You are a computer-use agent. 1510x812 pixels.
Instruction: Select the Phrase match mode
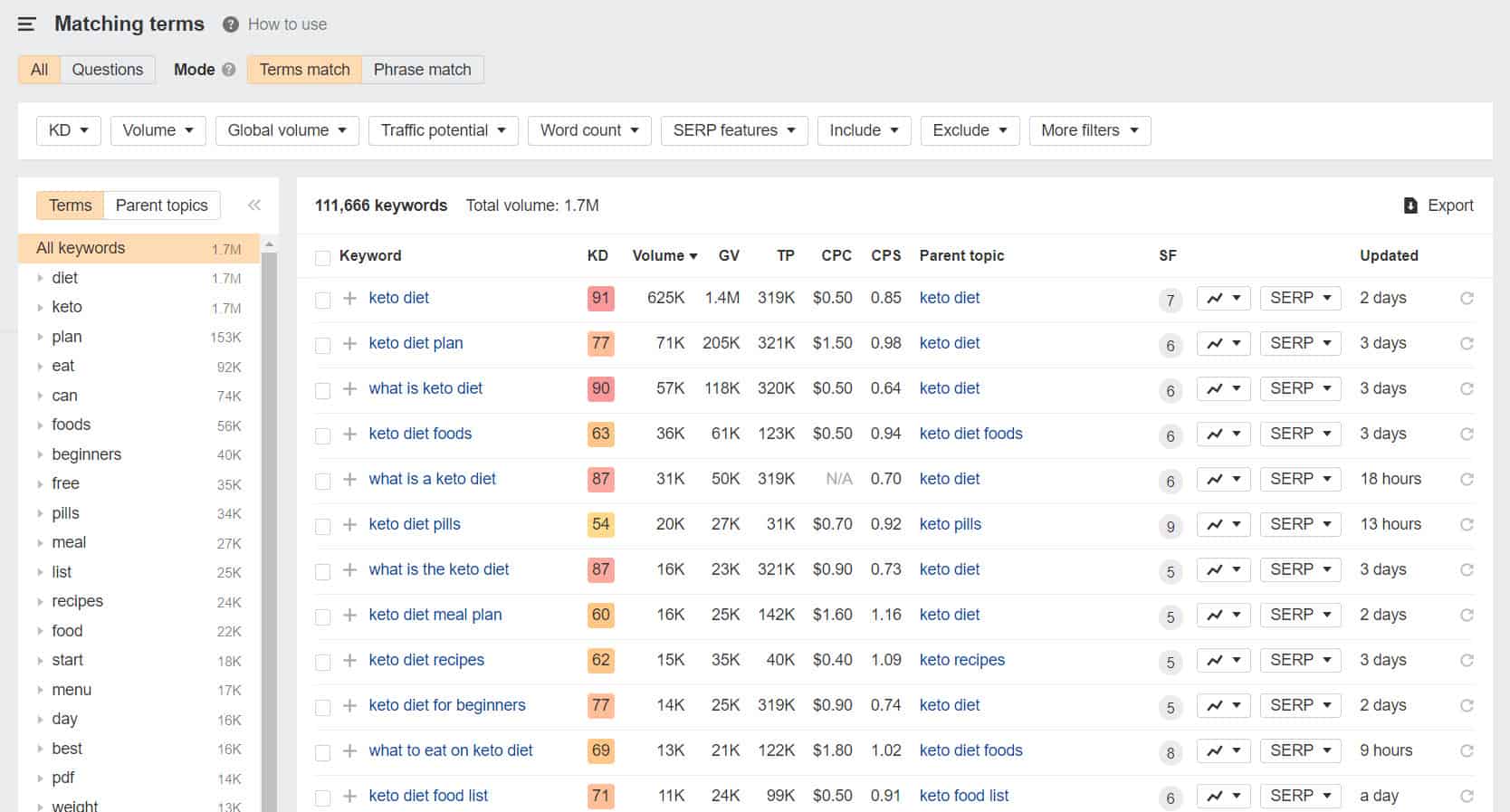pos(422,70)
